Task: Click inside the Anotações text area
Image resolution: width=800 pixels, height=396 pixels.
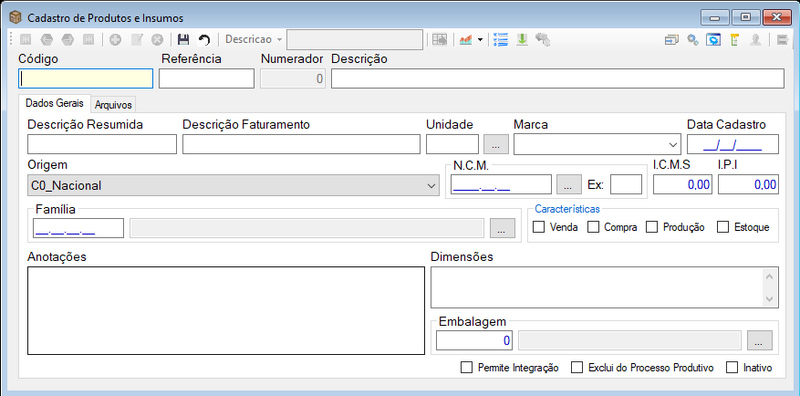Action: coord(226,310)
